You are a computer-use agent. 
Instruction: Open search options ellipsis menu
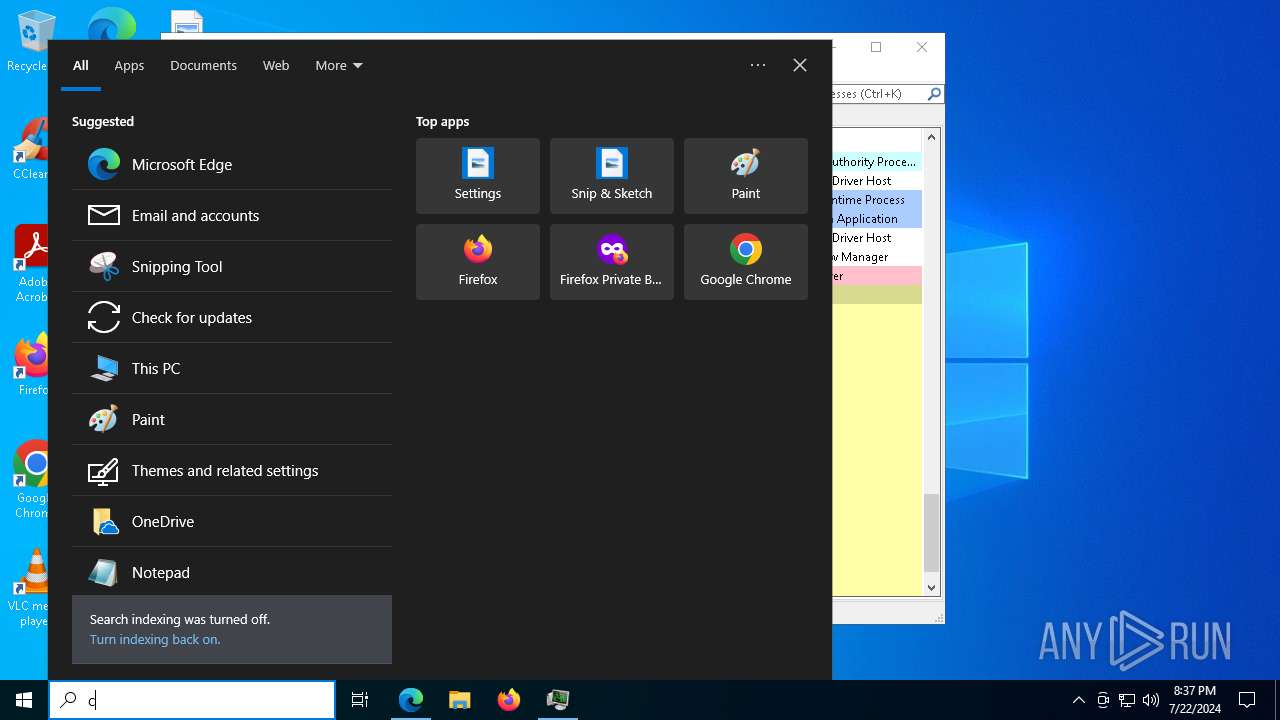(758, 65)
